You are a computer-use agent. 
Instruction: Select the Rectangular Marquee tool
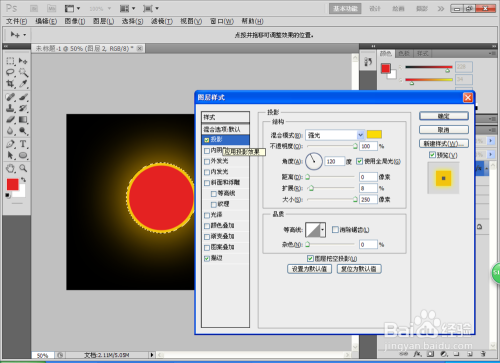(x=10, y=61)
